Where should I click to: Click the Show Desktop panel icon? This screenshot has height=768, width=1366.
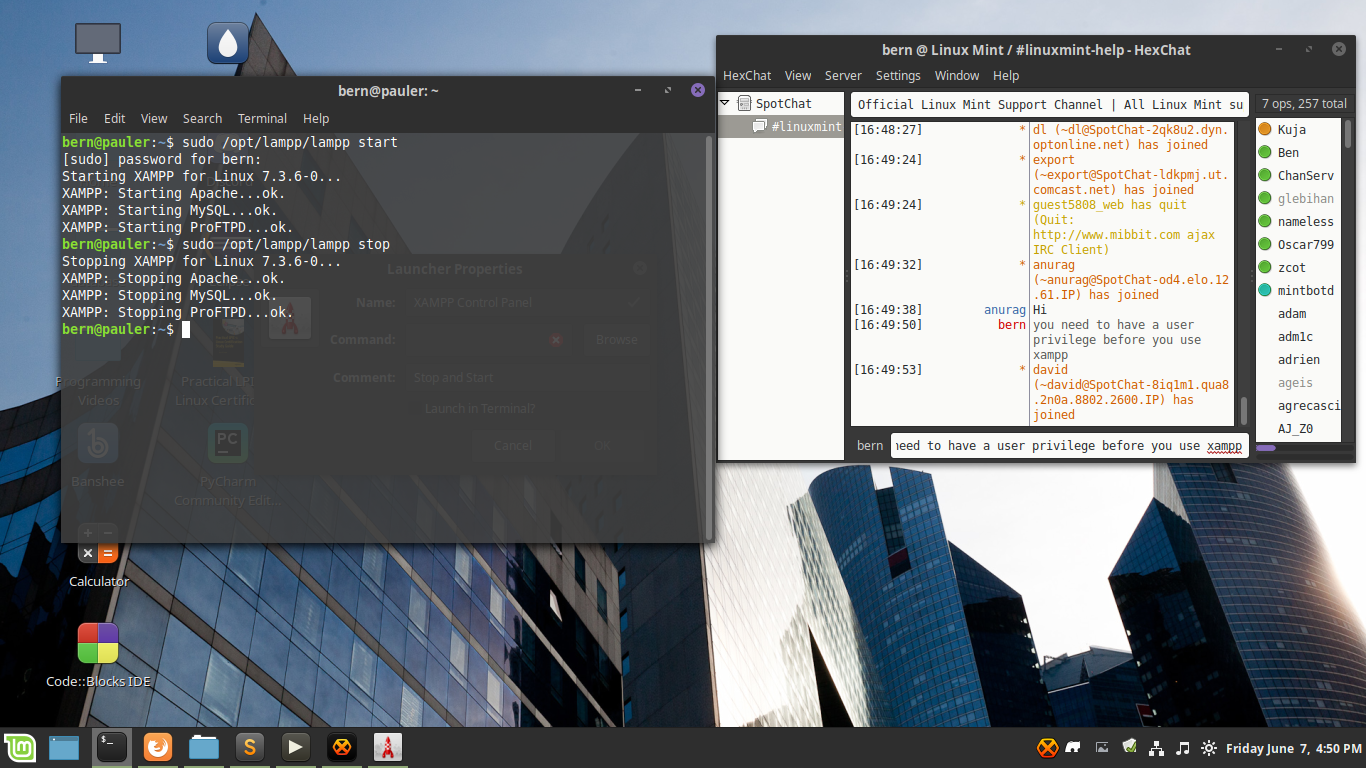(x=64, y=747)
